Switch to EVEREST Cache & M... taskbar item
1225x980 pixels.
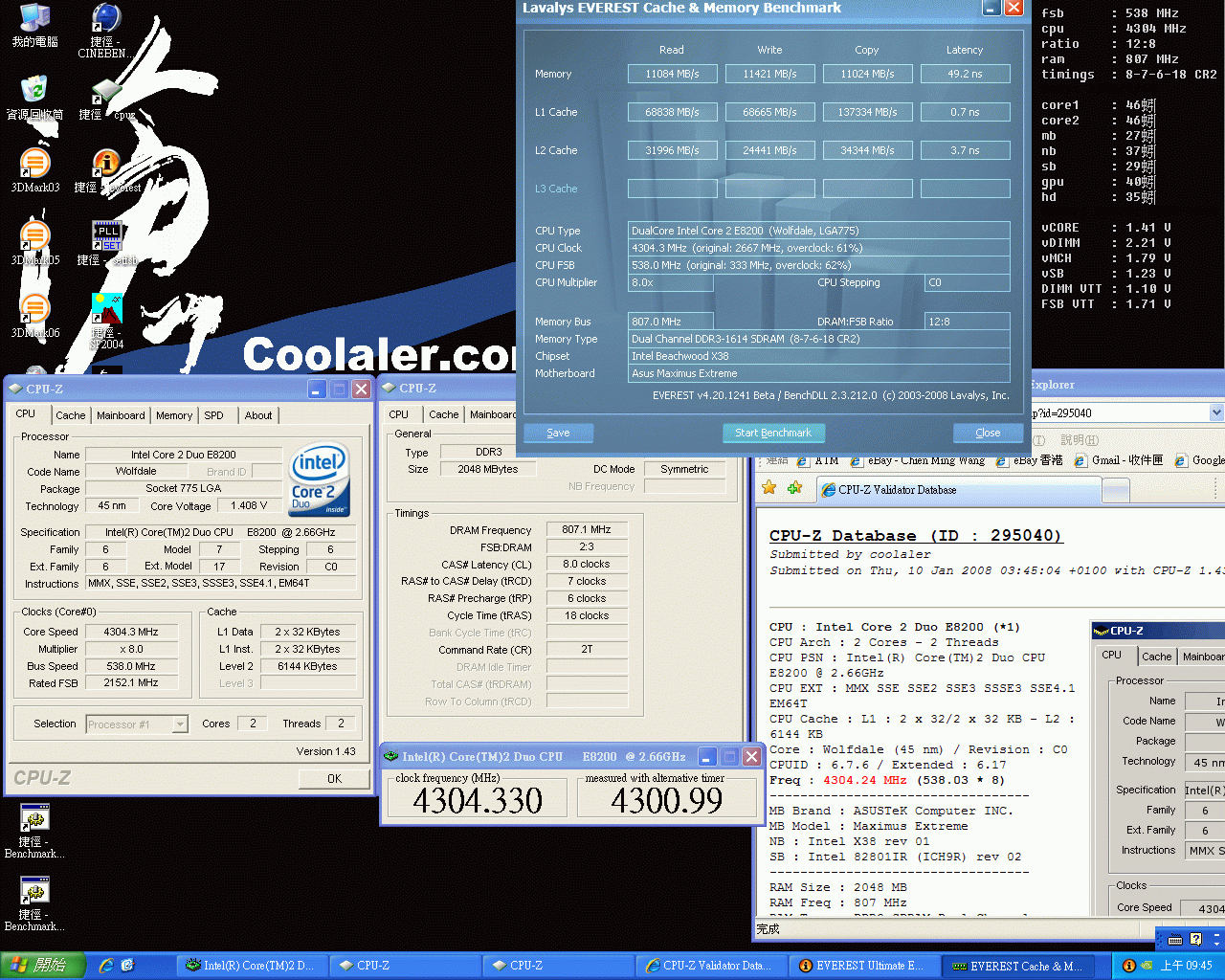pos(1018,966)
